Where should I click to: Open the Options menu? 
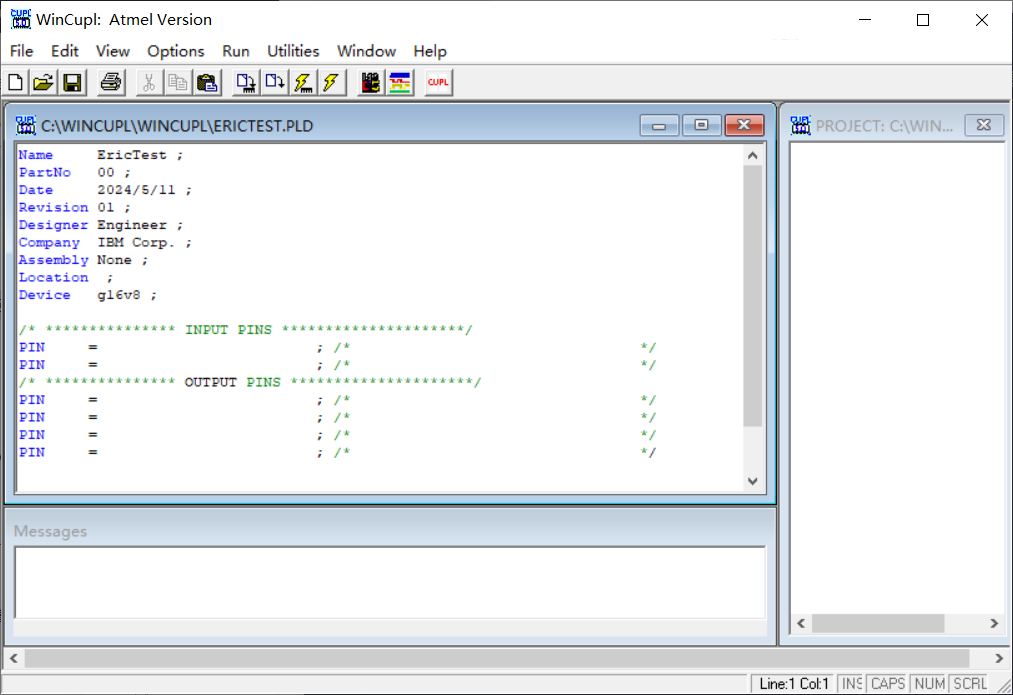coord(176,51)
